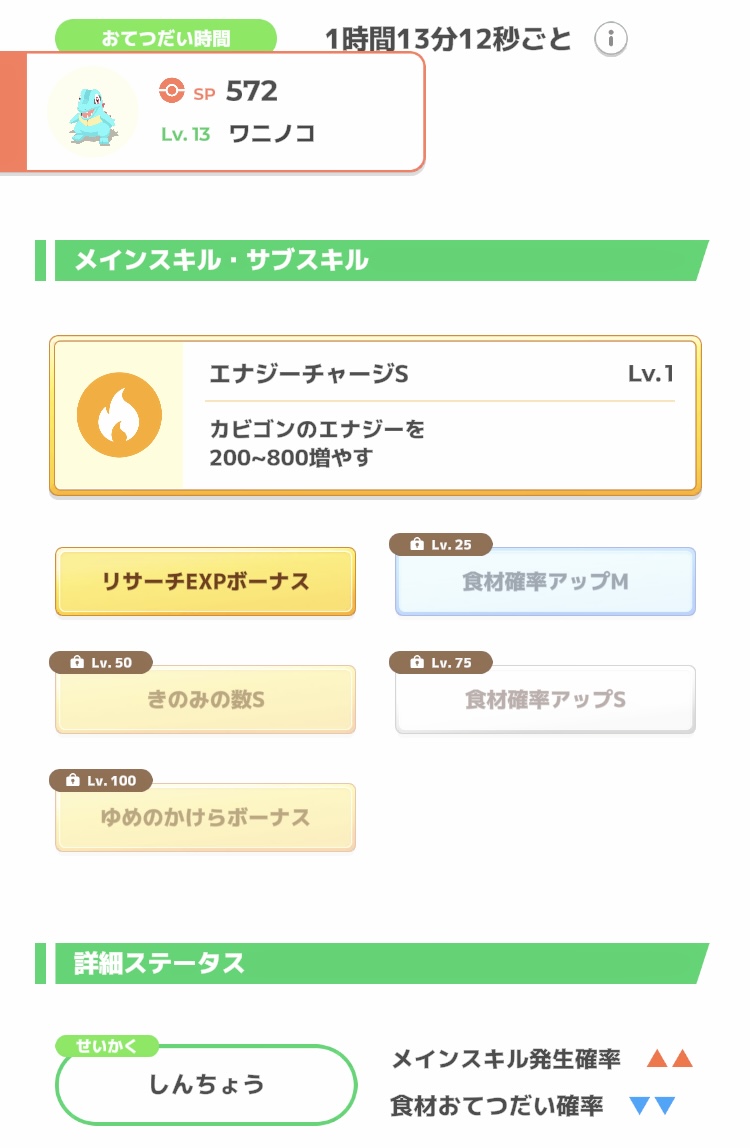
Task: View the locked 食材確率アップS sub skill
Action: coord(545,700)
